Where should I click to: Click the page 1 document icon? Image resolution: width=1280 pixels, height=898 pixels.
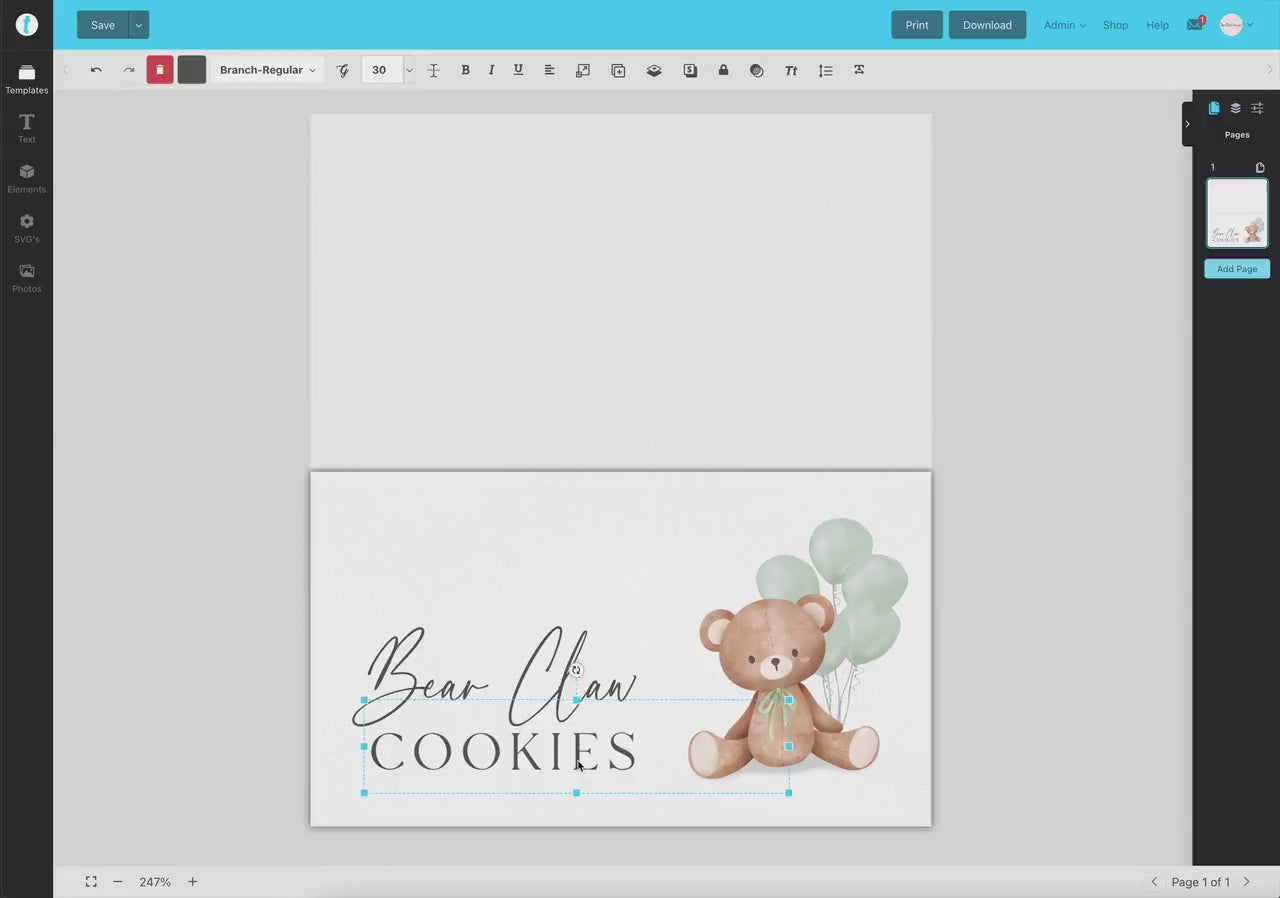pyautogui.click(x=1260, y=168)
